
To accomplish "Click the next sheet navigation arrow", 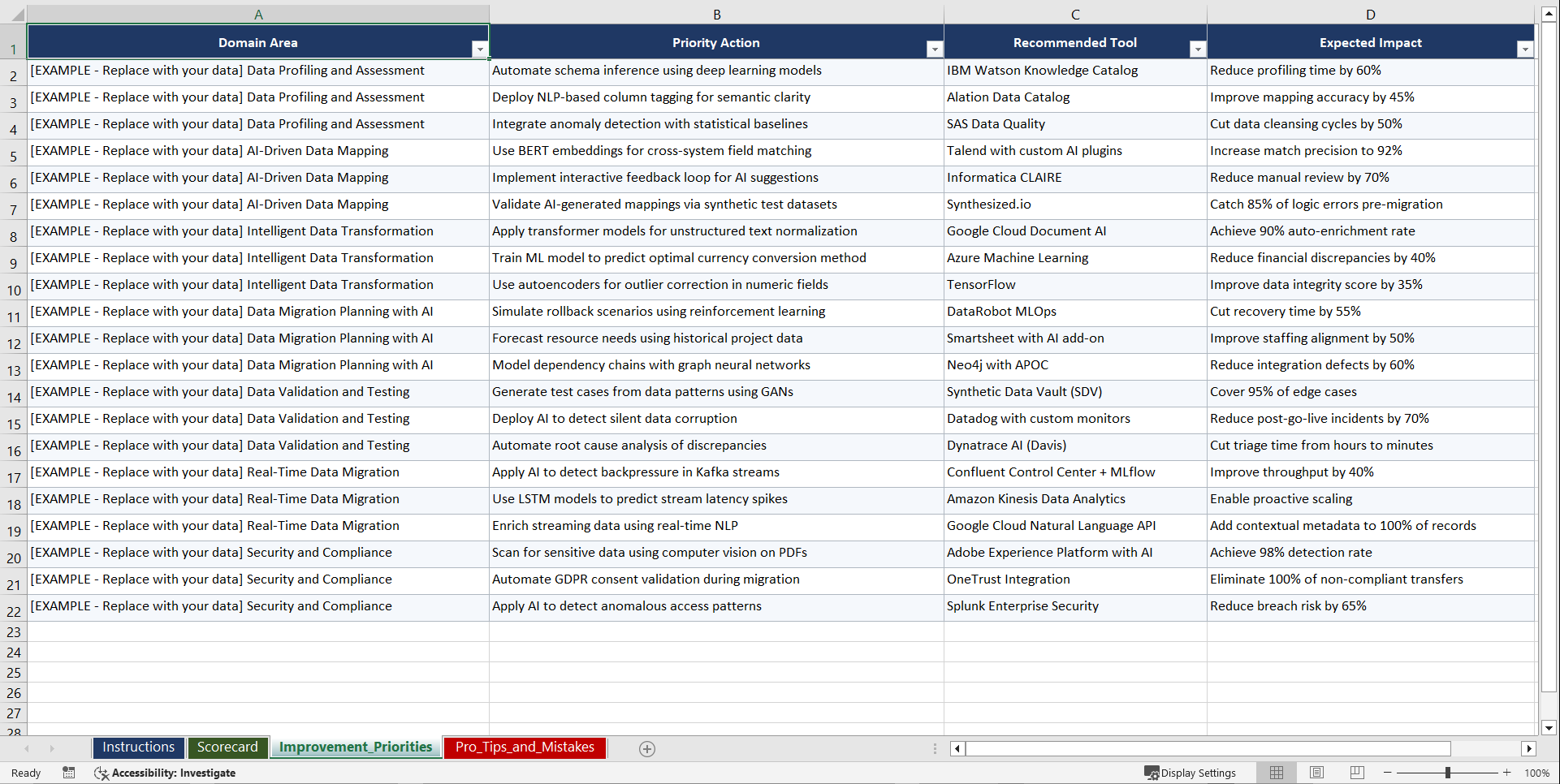I will point(51,748).
